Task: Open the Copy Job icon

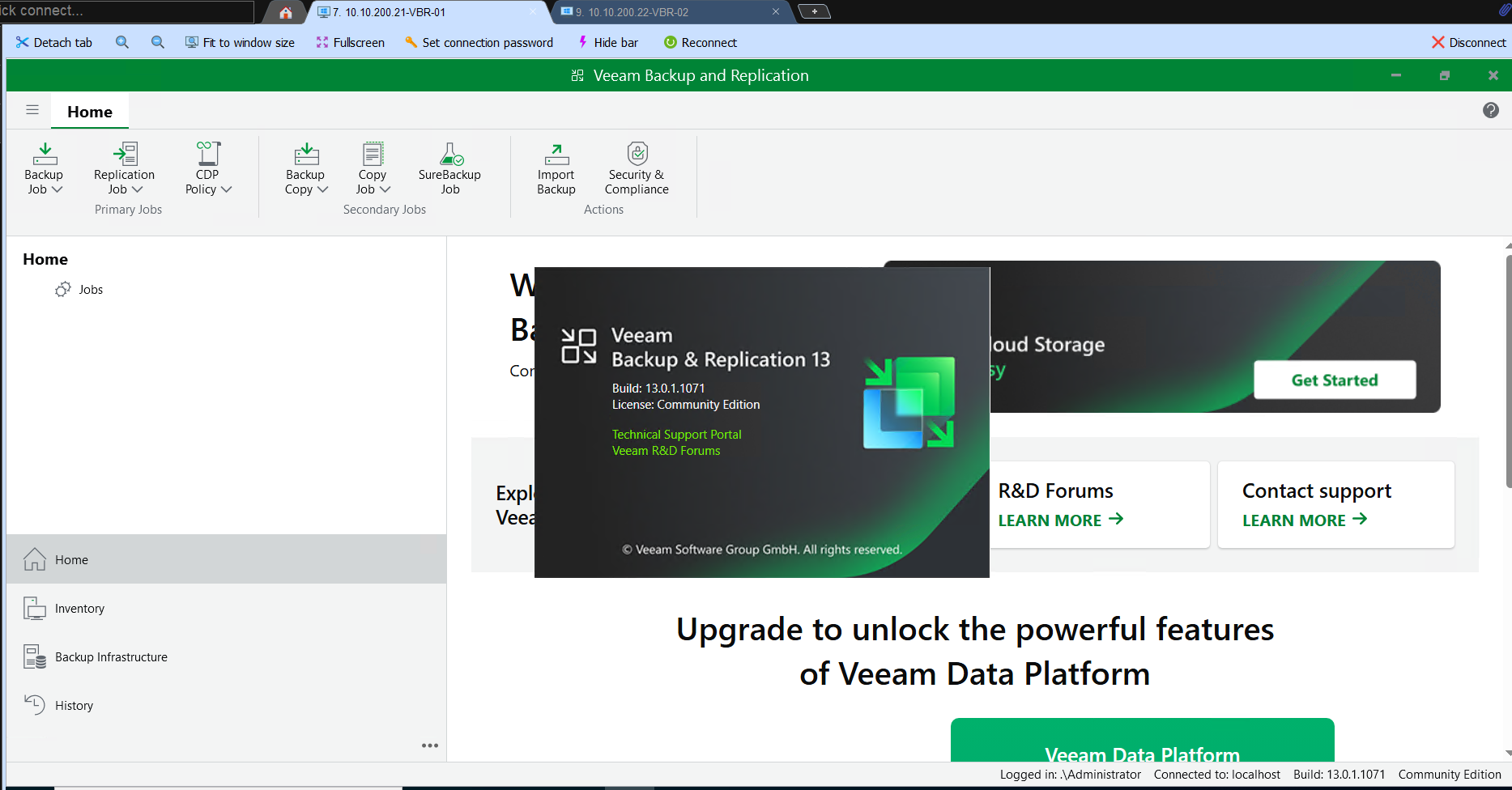Action: pyautogui.click(x=373, y=154)
